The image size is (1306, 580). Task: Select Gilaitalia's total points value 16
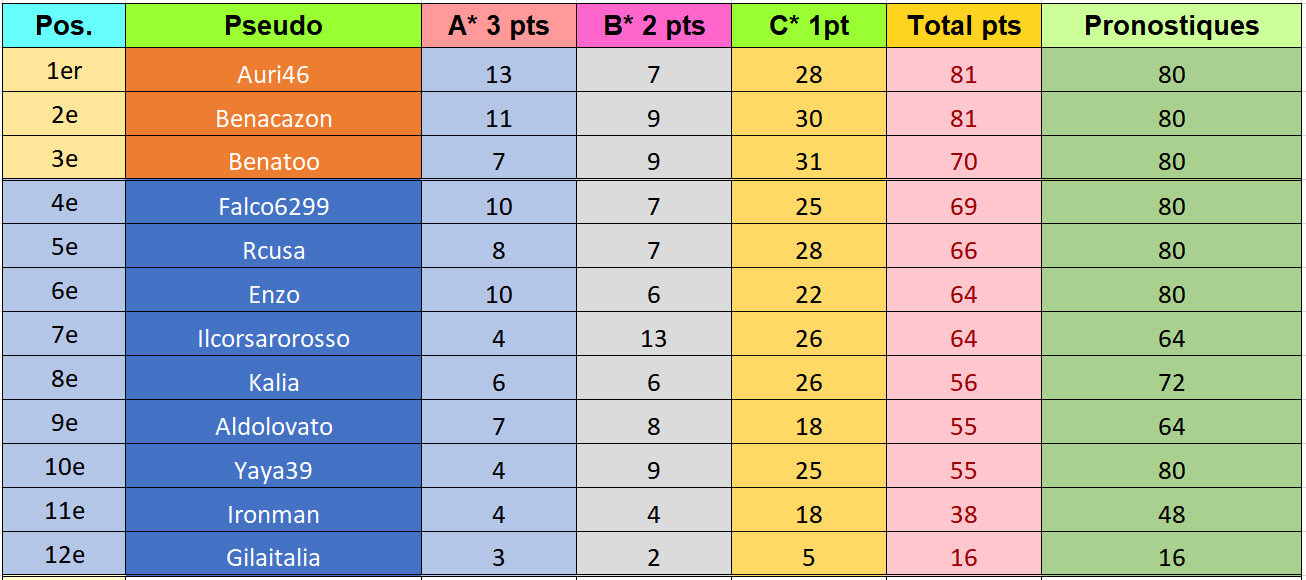click(x=964, y=557)
